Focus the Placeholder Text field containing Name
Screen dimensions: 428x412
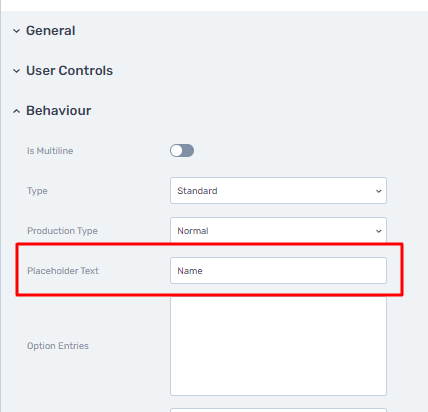point(278,270)
